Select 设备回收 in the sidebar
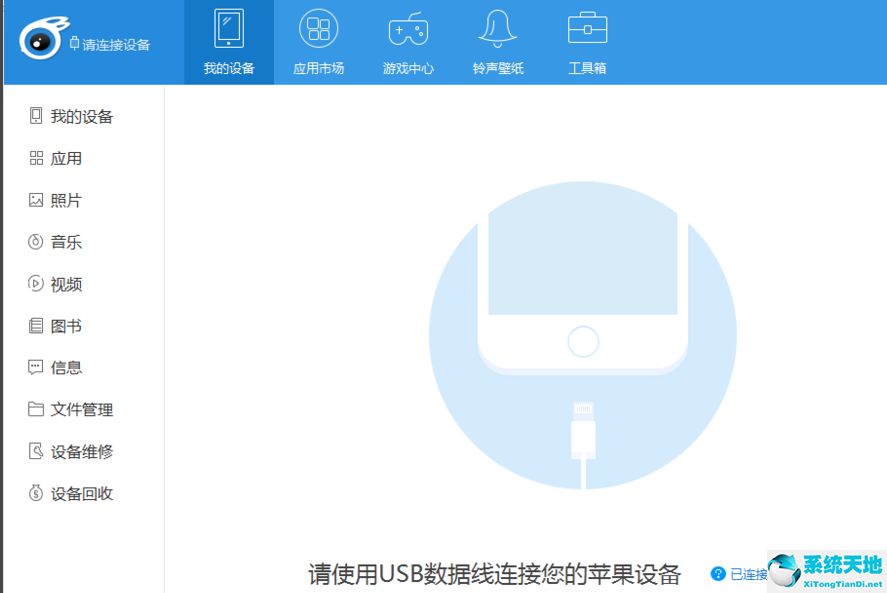Viewport: 887px width, 593px height. pos(81,494)
